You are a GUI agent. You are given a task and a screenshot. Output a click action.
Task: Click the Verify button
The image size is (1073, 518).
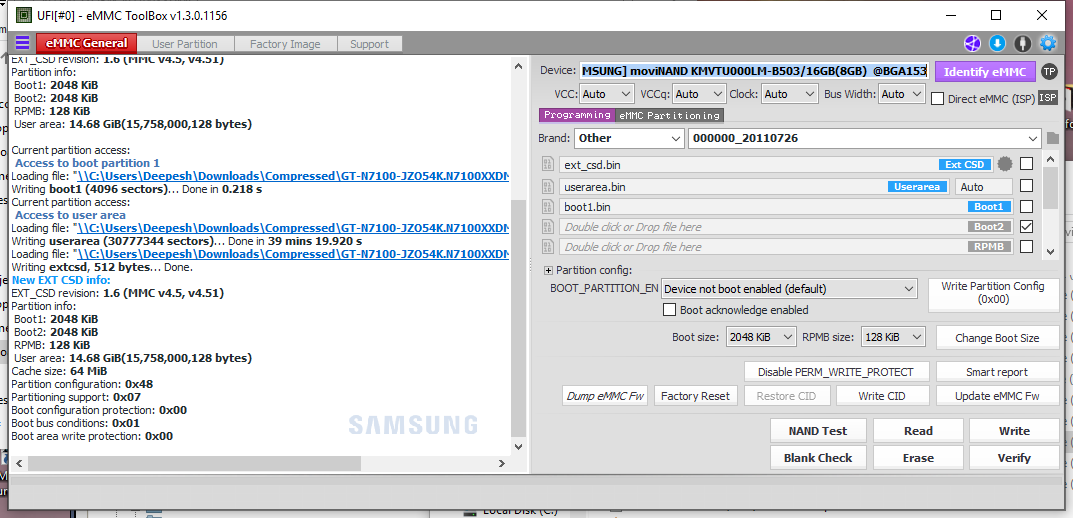[x=1014, y=458]
